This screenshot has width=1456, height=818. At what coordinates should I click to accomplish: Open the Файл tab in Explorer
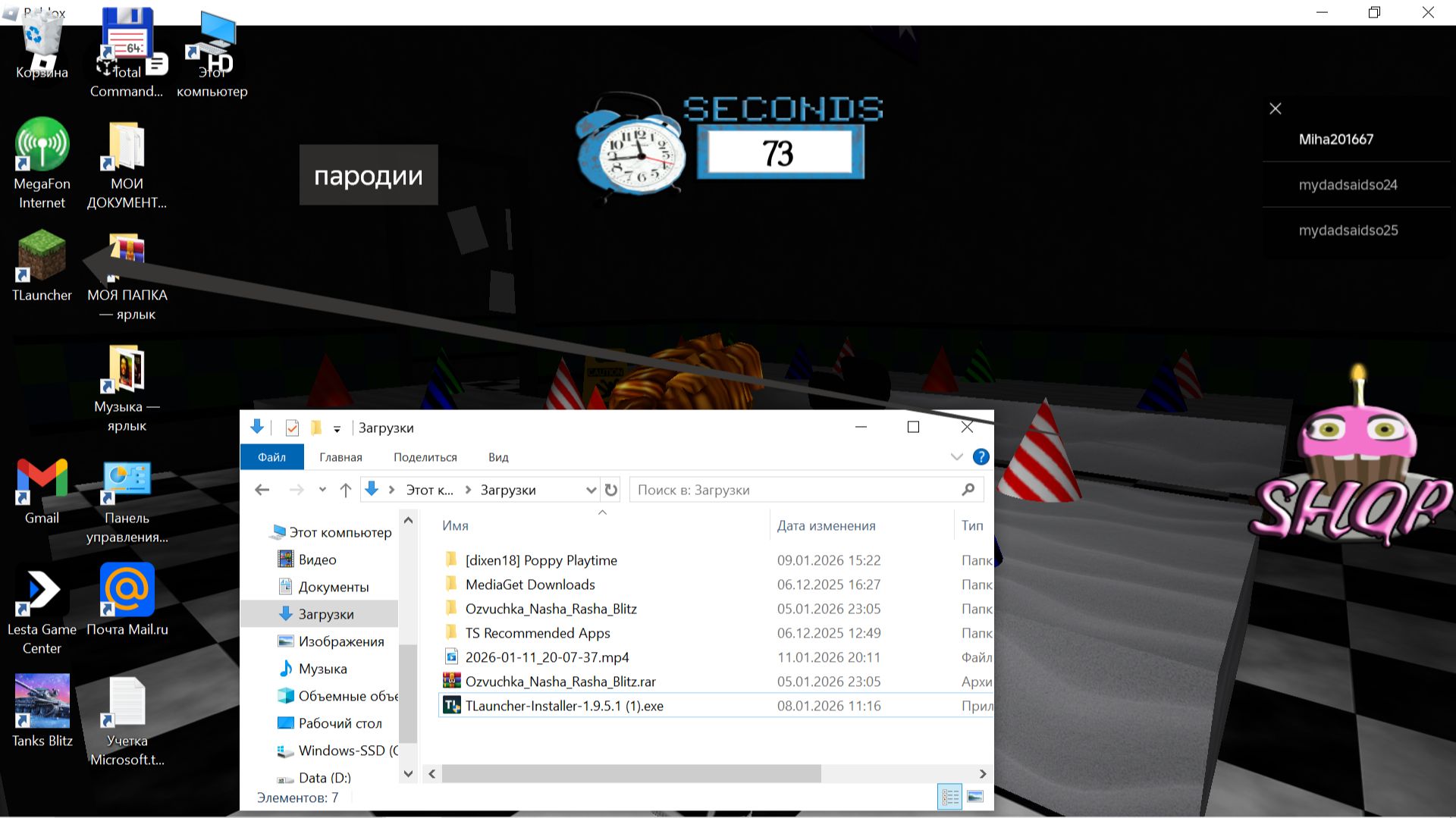pos(271,457)
